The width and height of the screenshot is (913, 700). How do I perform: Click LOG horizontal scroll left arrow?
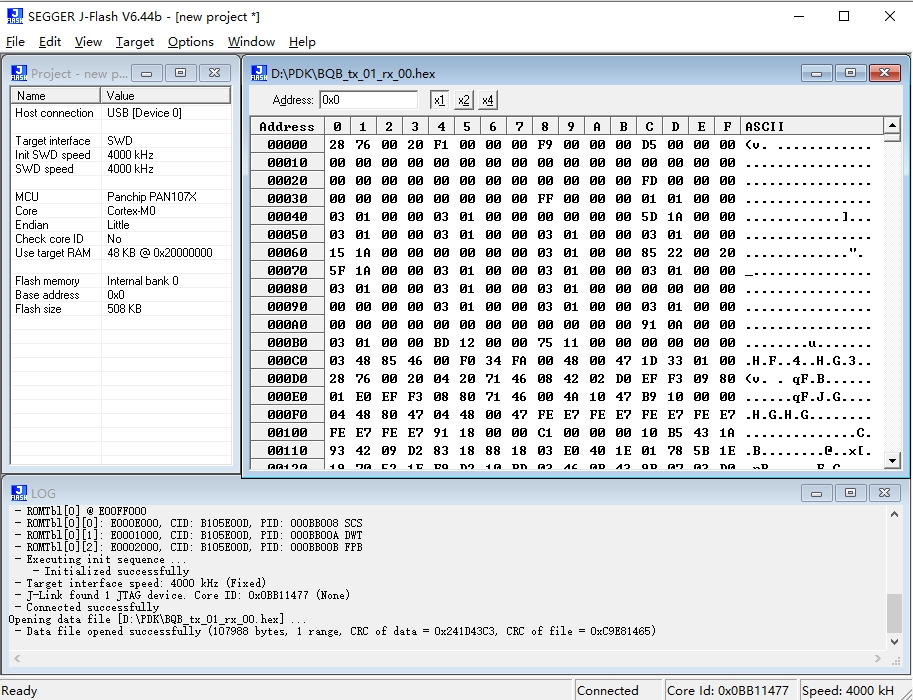(17, 659)
